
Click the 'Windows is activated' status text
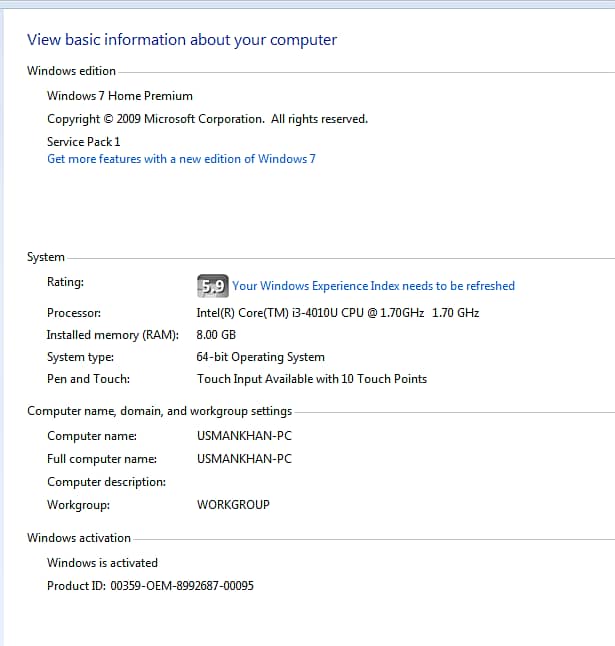(102, 563)
